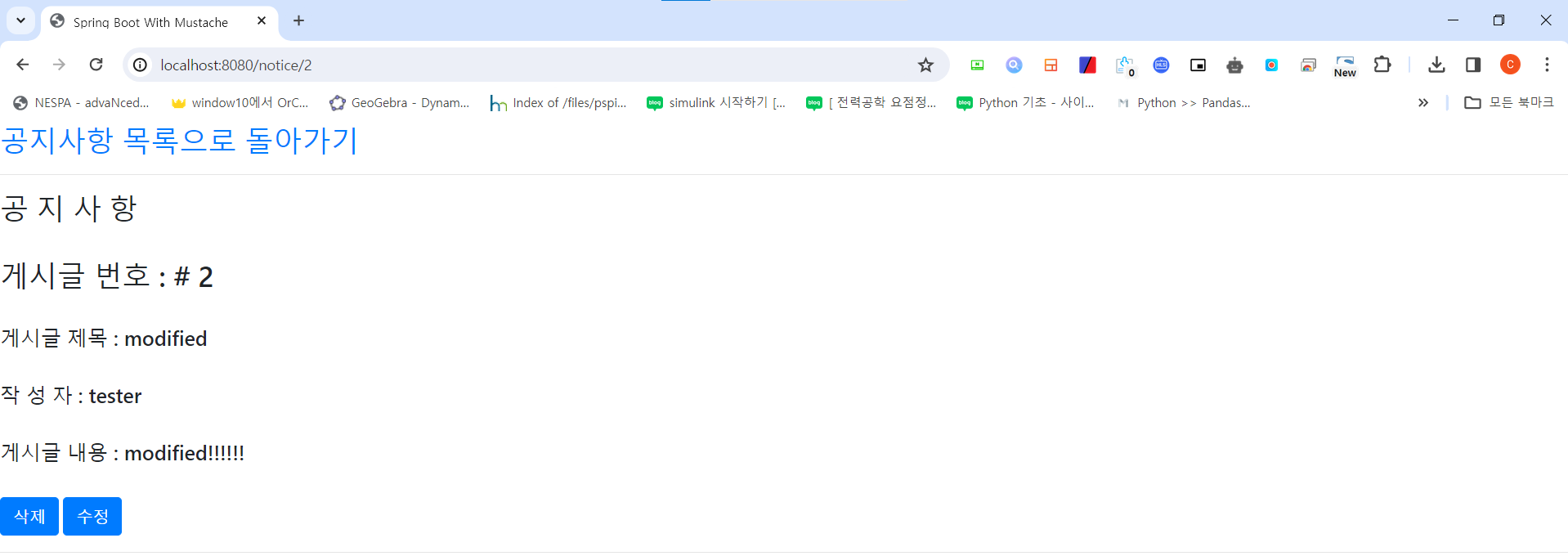Click 공지사항 목록으로 돌아가기 link
The width and height of the screenshot is (1568, 556).
[179, 140]
